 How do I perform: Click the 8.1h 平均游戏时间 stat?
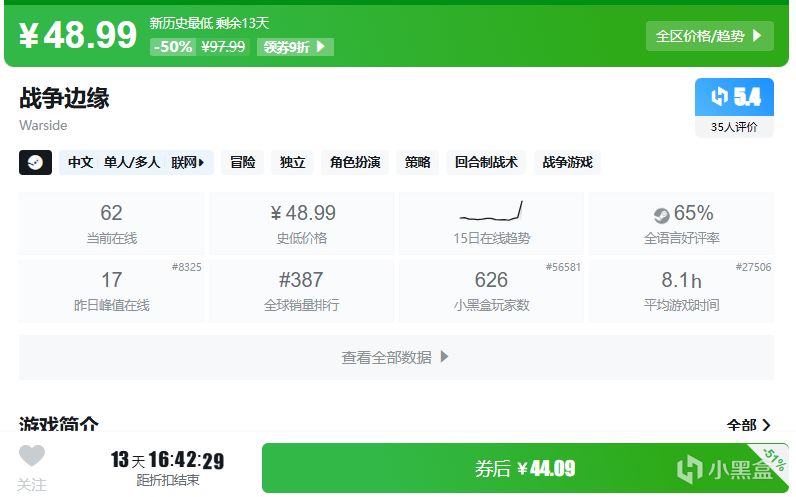tap(681, 291)
